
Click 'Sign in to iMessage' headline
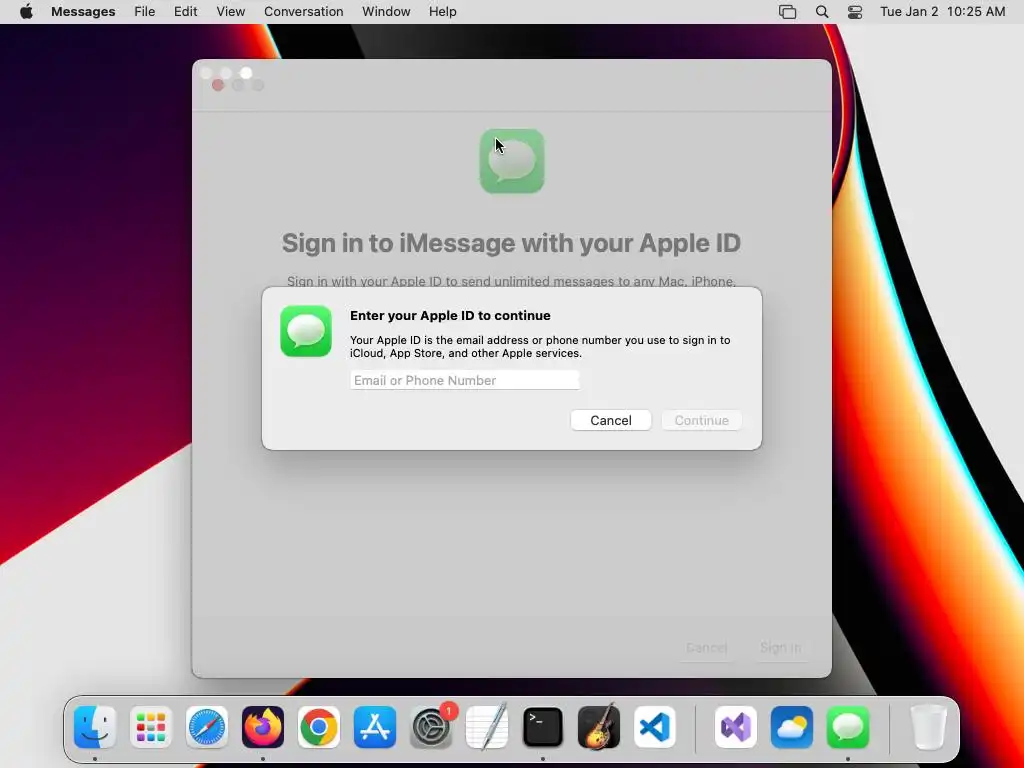(511, 243)
